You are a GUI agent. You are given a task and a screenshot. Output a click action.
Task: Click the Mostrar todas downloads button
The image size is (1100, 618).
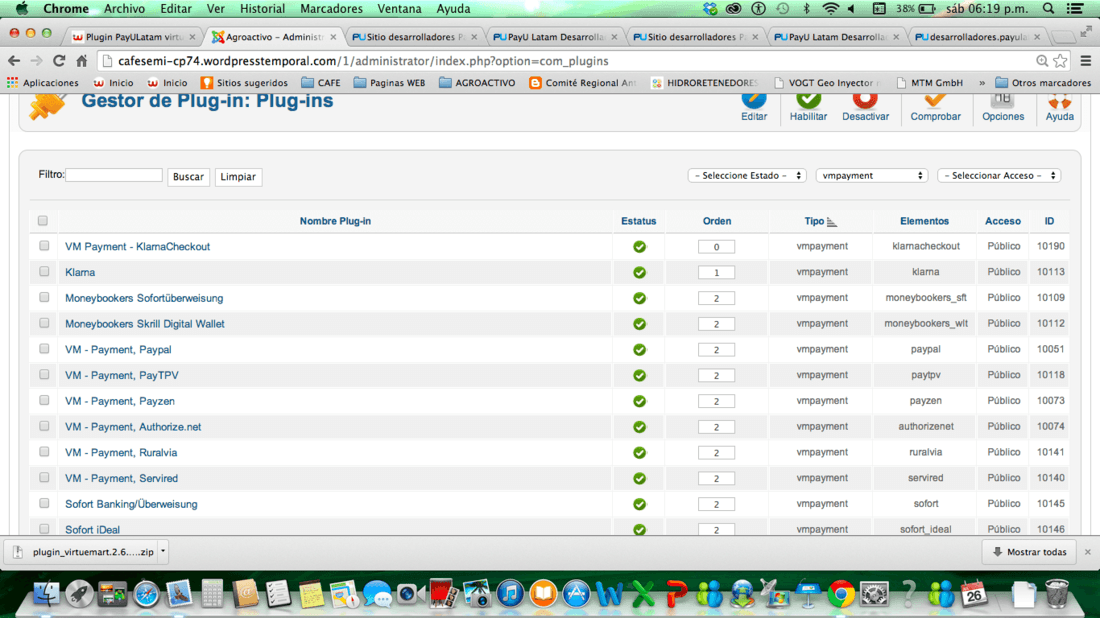(x=1028, y=552)
